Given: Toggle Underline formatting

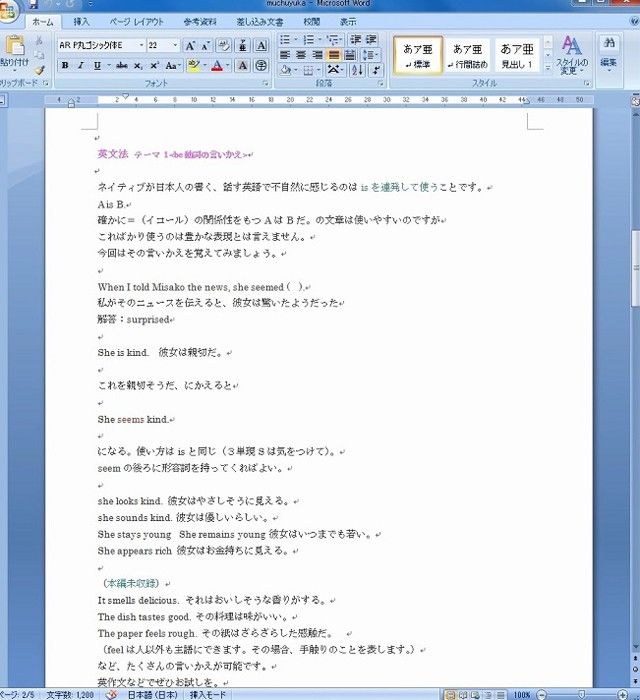Looking at the screenshot, I should 97,66.
